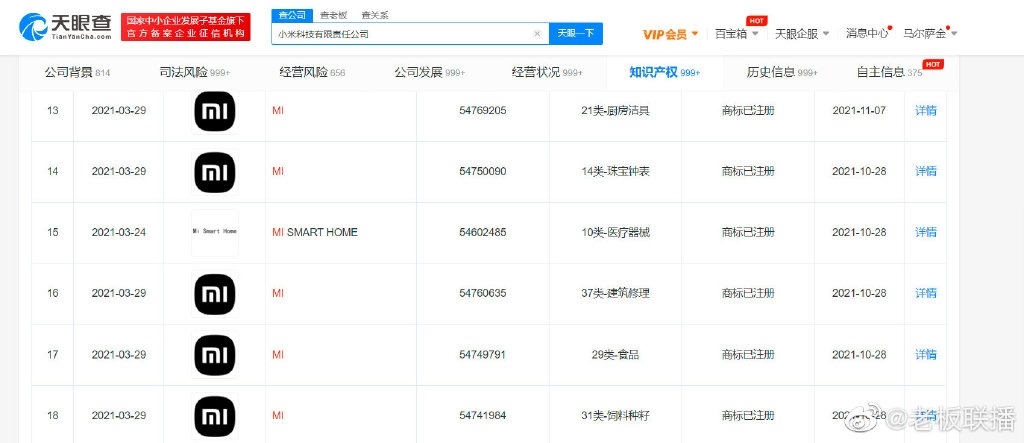Open 自主信息 tab
1024x443 pixels.
coord(889,73)
